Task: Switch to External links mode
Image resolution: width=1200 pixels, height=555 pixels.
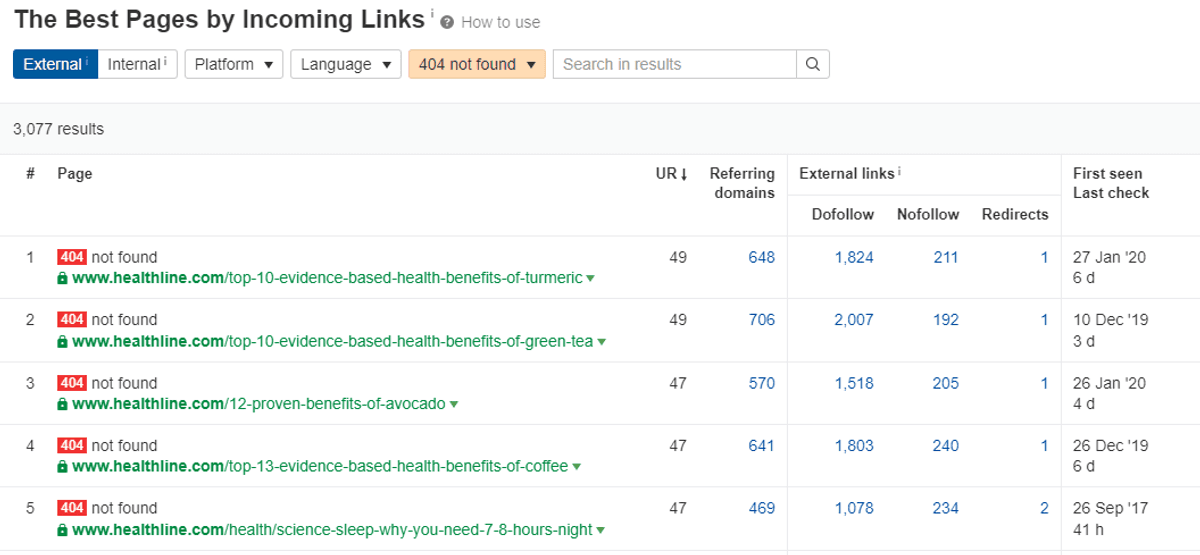Action: click(x=56, y=64)
